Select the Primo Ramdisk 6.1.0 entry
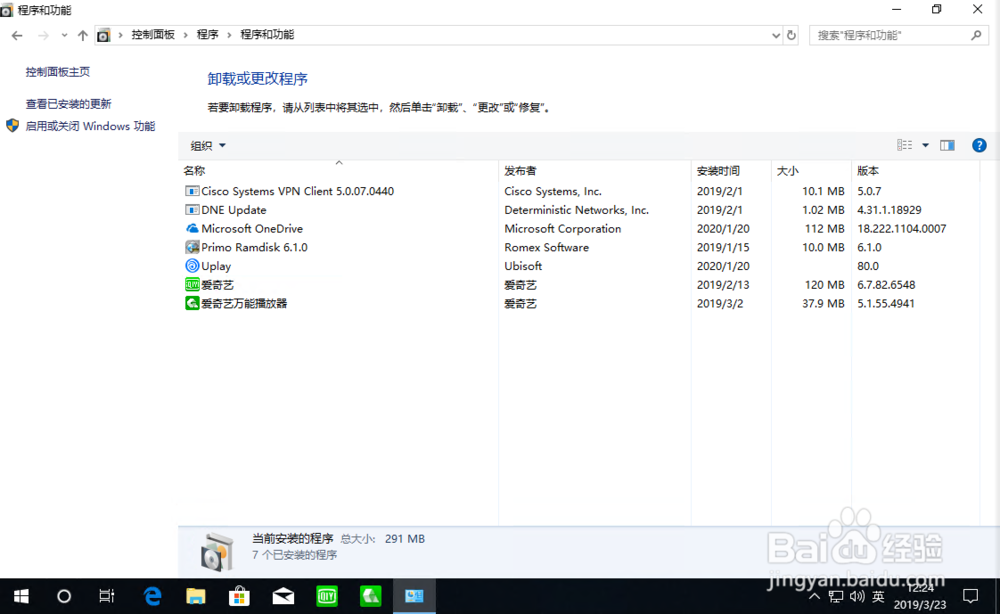Viewport: 1000px width, 614px height. 254,247
